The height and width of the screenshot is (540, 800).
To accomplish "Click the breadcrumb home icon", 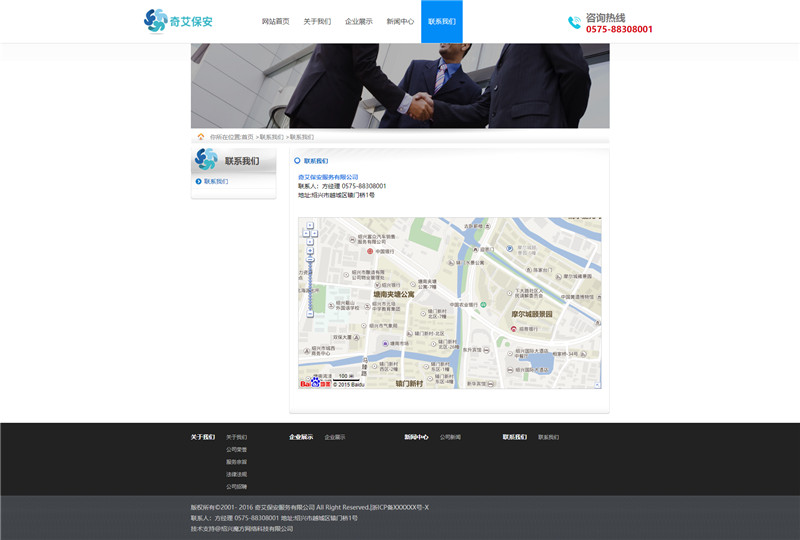I will (201, 137).
